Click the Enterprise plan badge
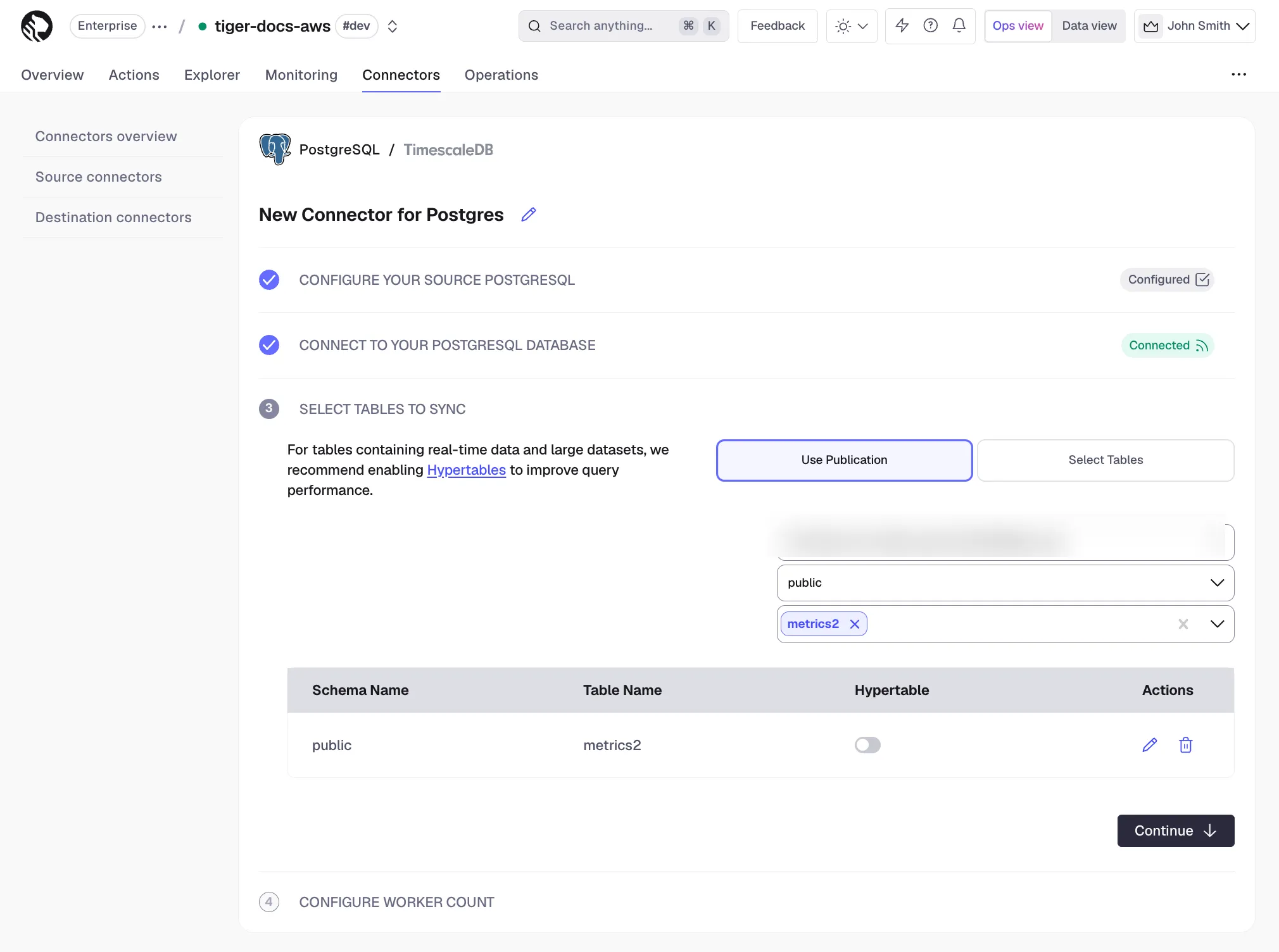The image size is (1279, 952). (x=107, y=26)
